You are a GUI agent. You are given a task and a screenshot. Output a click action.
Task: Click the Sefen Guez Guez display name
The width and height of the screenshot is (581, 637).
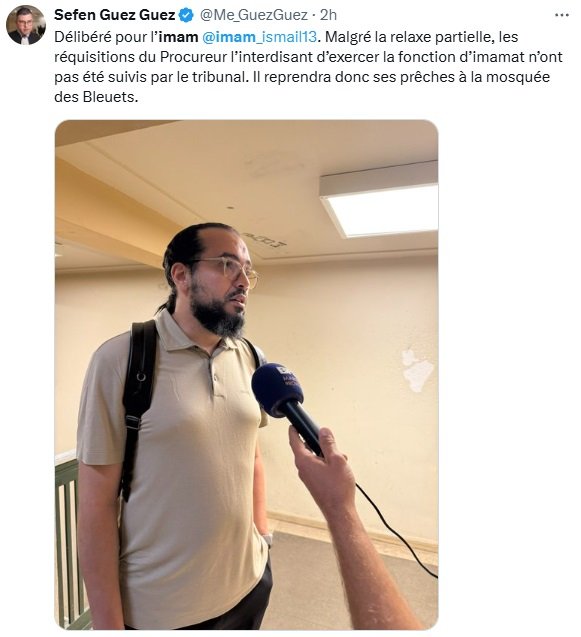[x=115, y=15]
